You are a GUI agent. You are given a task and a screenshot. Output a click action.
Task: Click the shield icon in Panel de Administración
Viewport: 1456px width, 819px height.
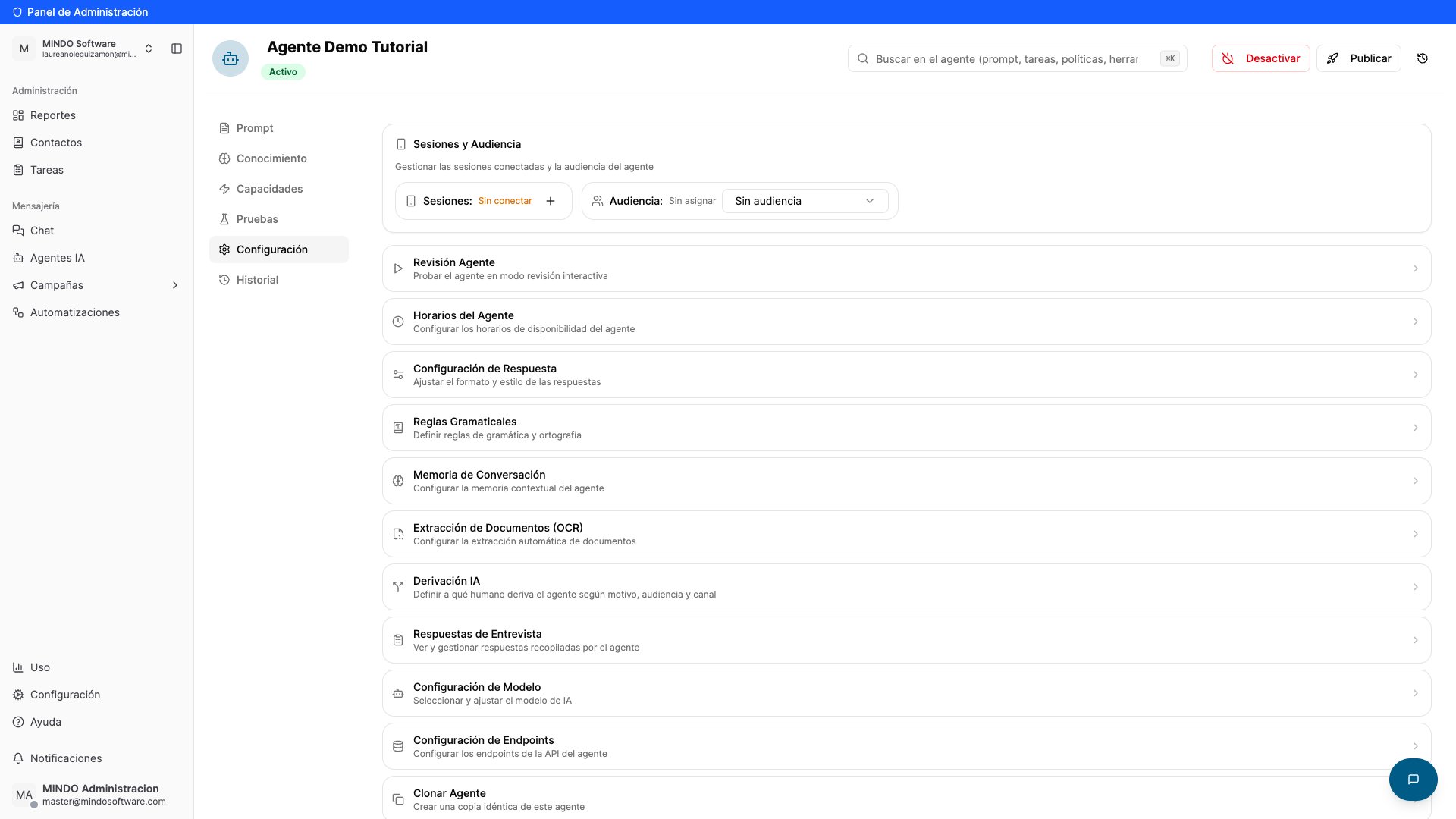17,12
